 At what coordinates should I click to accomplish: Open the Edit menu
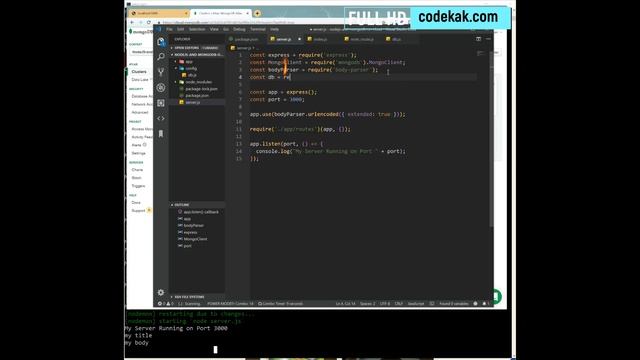(180, 29)
